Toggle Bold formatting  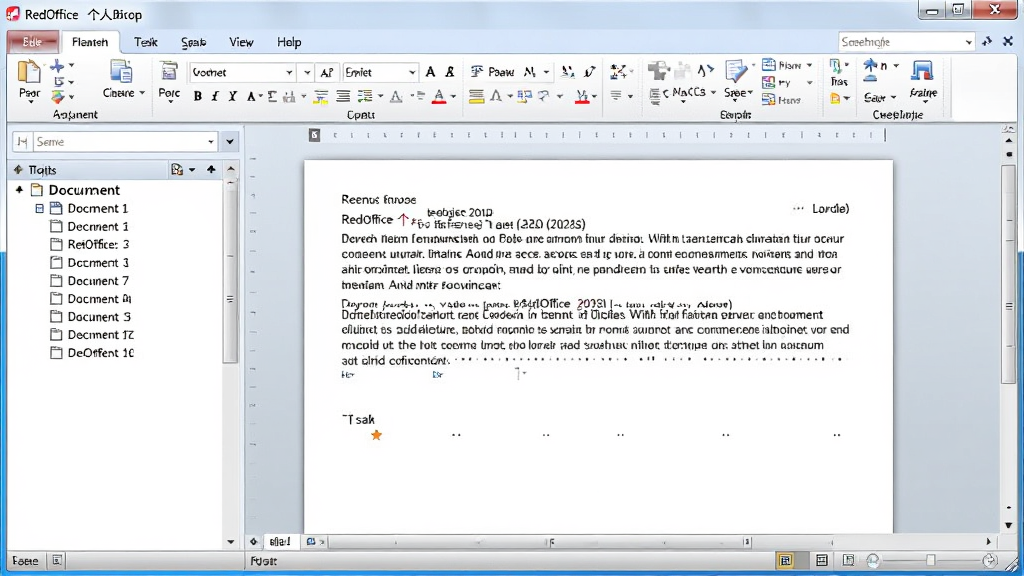click(x=198, y=97)
